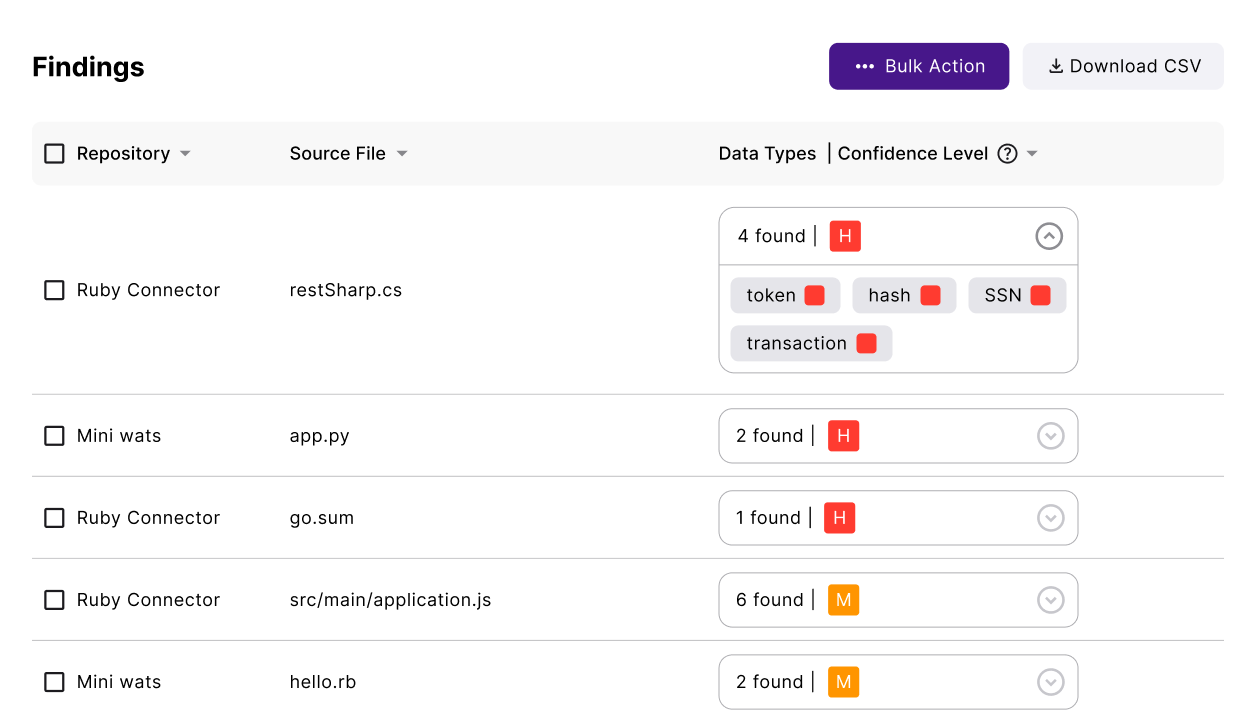Click the H badge in restSharp.cs row

click(x=845, y=236)
